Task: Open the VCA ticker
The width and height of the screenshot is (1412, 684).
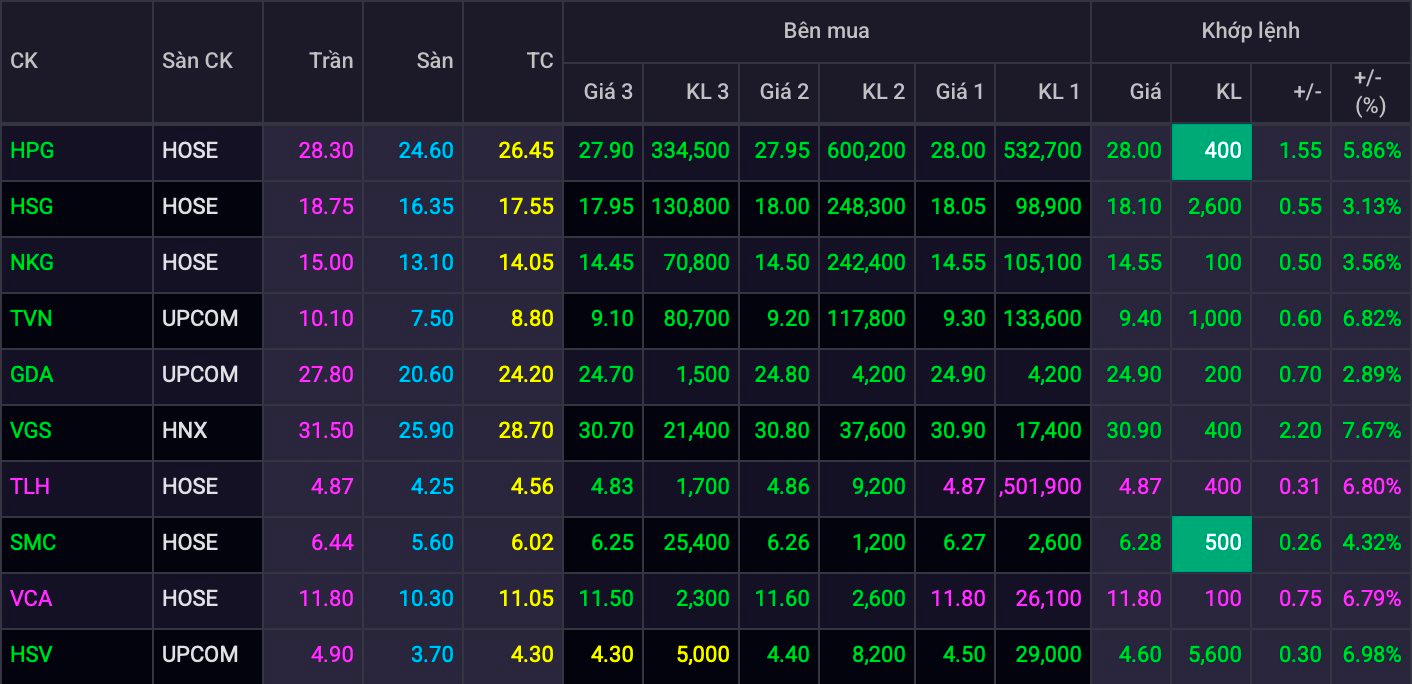Action: [x=31, y=599]
